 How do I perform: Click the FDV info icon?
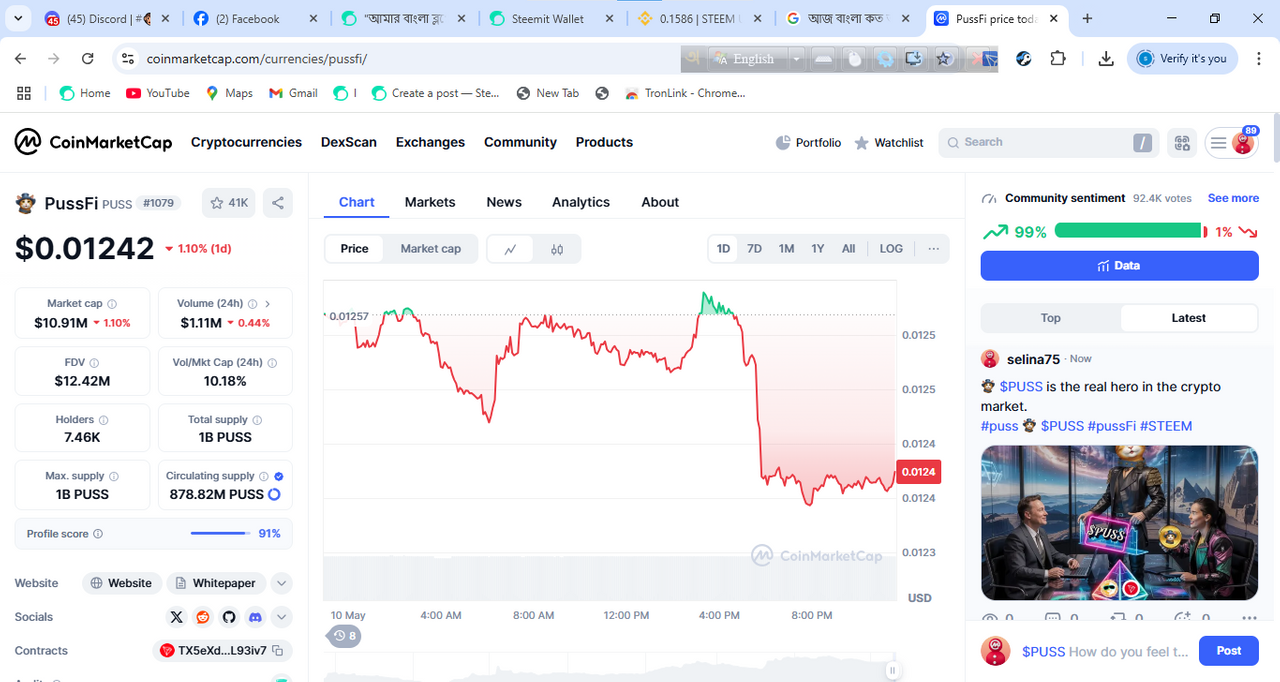[x=95, y=363]
